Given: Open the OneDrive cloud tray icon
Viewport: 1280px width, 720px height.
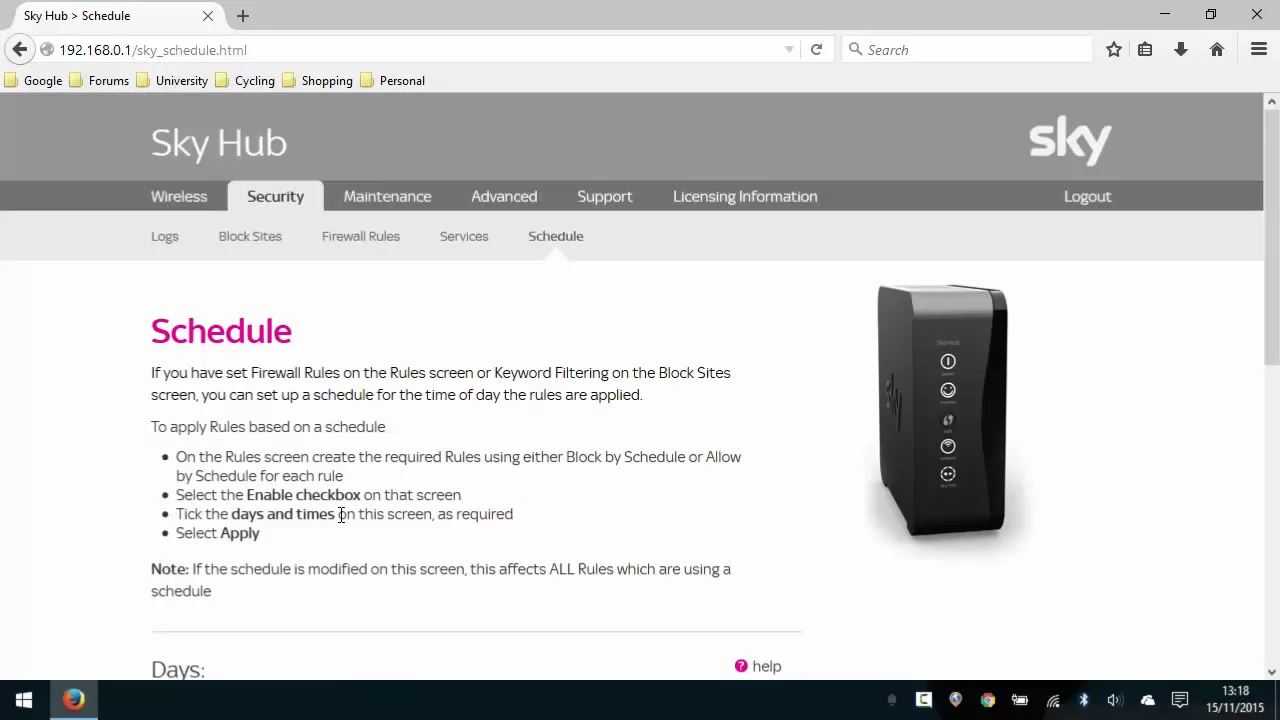Looking at the screenshot, I should click(1147, 700).
